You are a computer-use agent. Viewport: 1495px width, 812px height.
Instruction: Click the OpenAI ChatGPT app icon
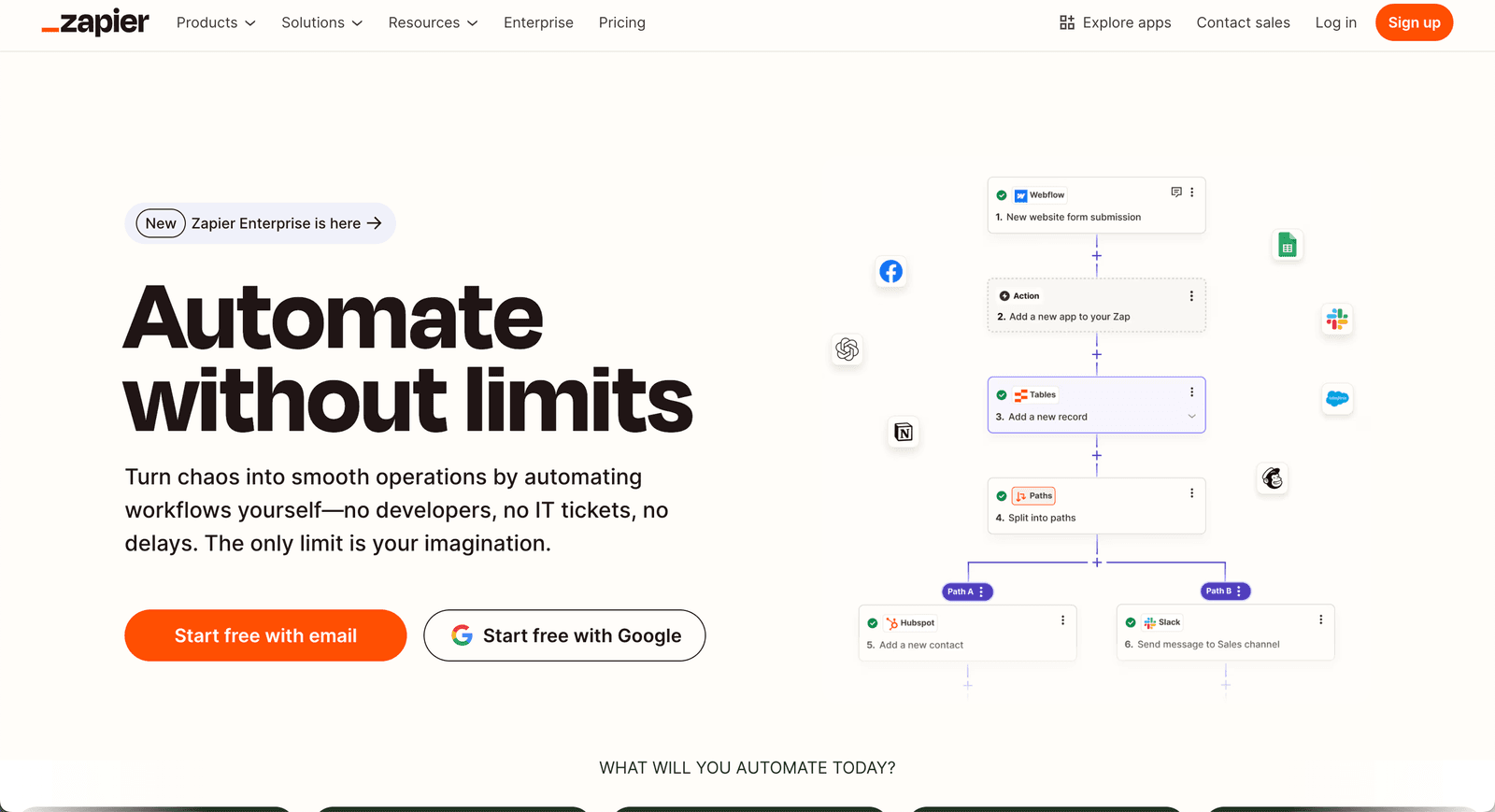(847, 349)
